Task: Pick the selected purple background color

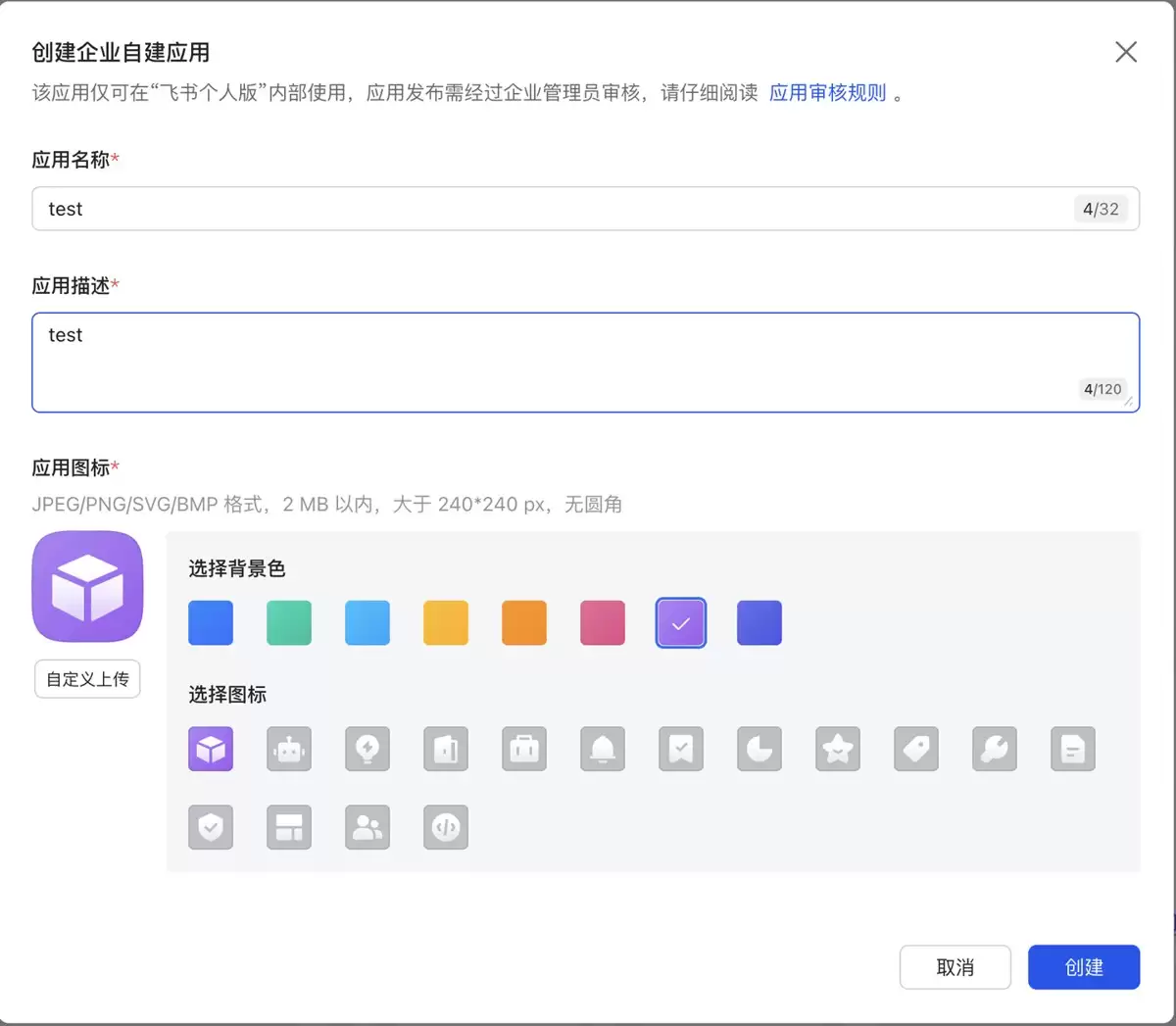Action: [681, 623]
